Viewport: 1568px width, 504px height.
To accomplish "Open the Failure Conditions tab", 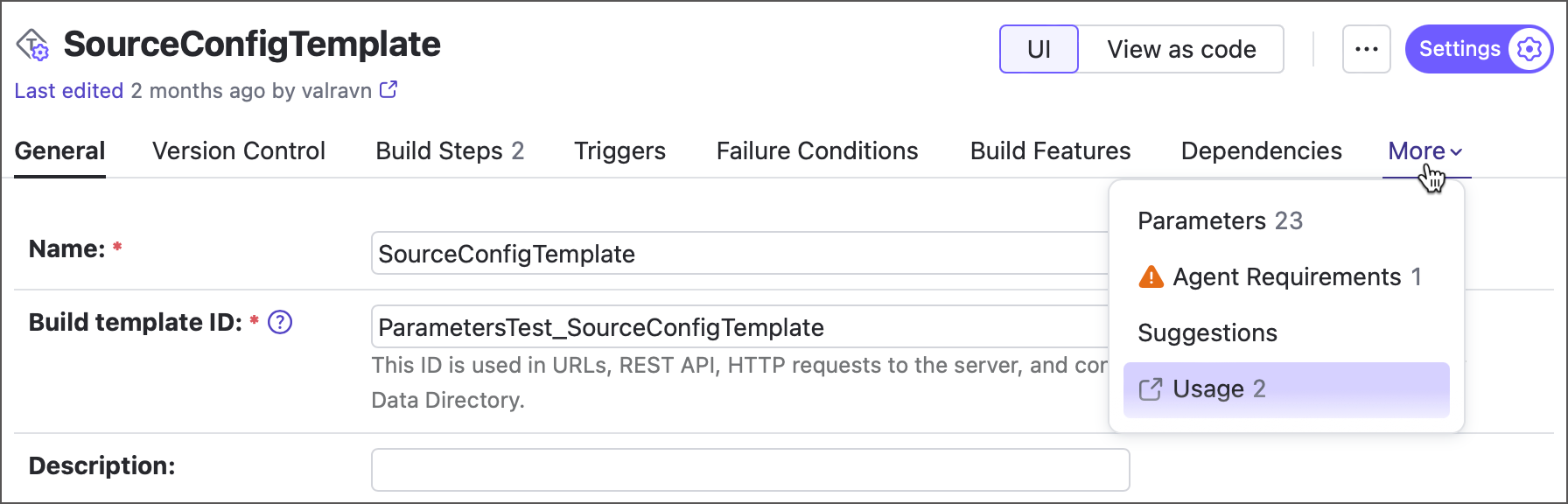I will point(817,151).
